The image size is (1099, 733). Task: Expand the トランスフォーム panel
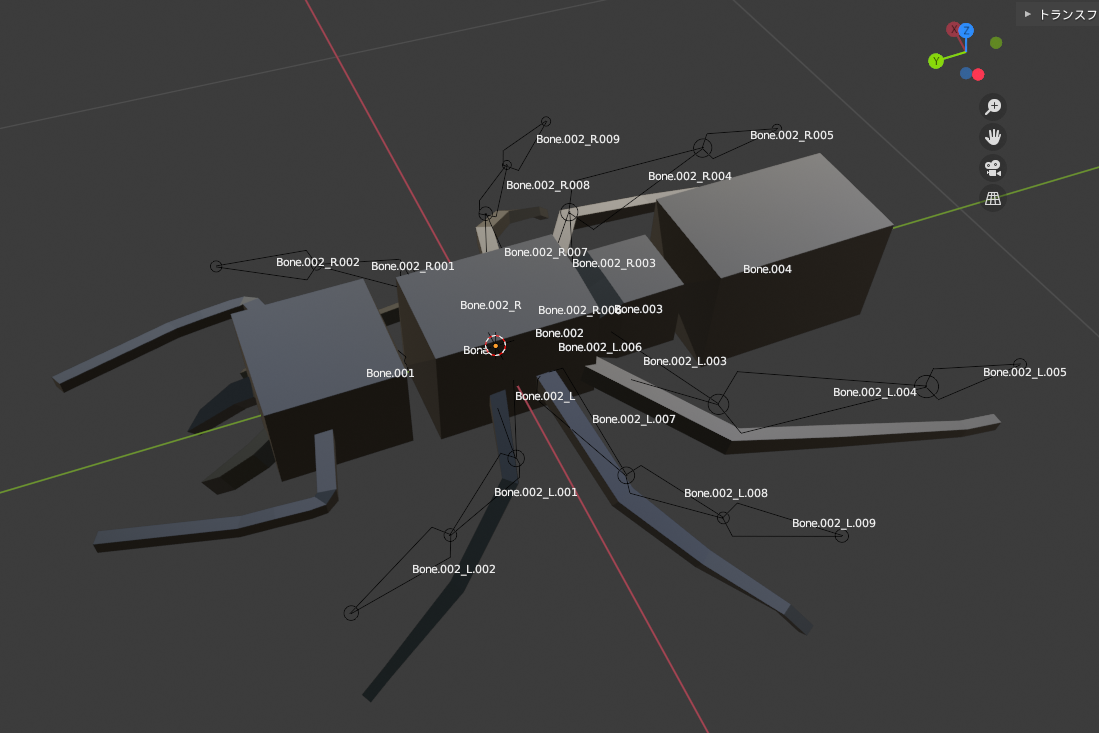click(x=1058, y=14)
